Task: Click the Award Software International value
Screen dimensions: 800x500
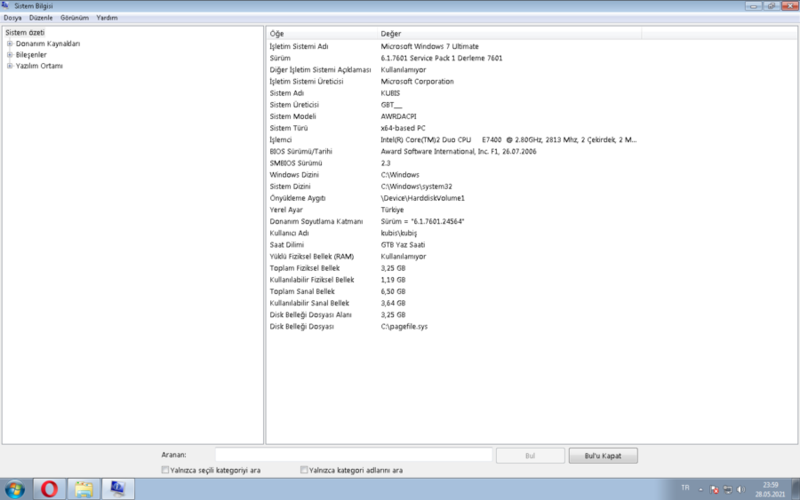Action: click(x=459, y=152)
